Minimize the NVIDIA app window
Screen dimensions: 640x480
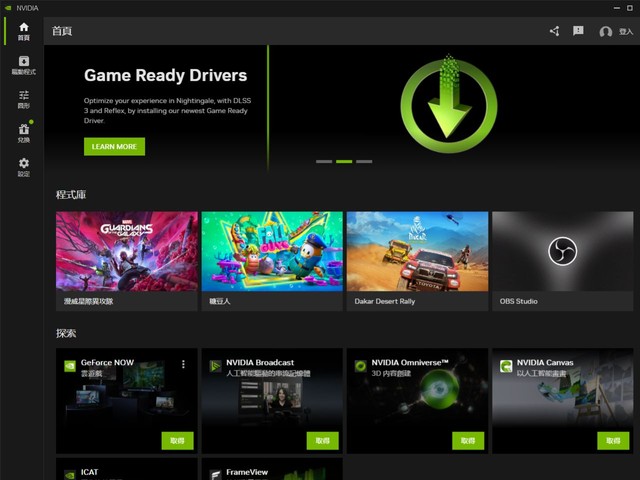coord(617,8)
